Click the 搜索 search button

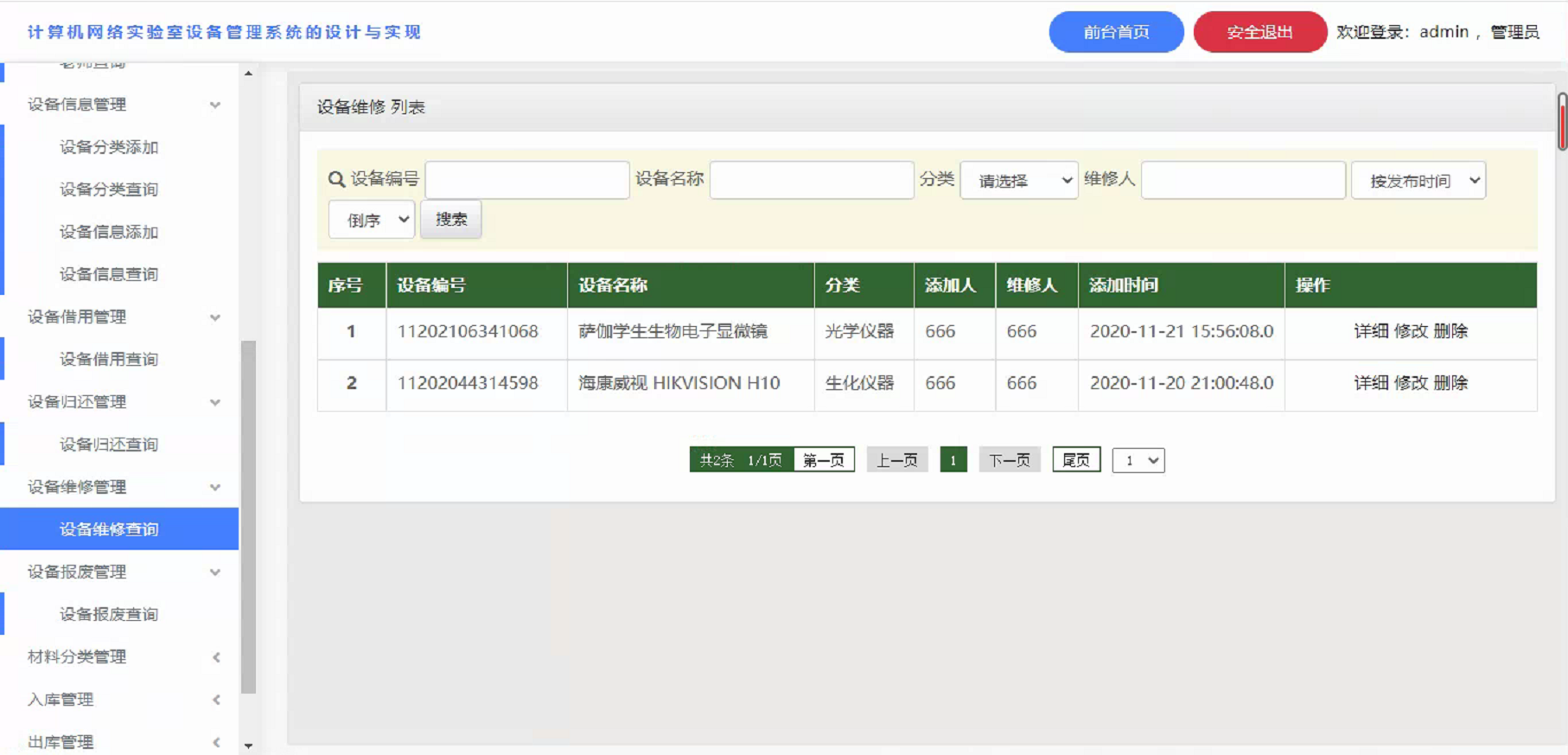(x=450, y=220)
